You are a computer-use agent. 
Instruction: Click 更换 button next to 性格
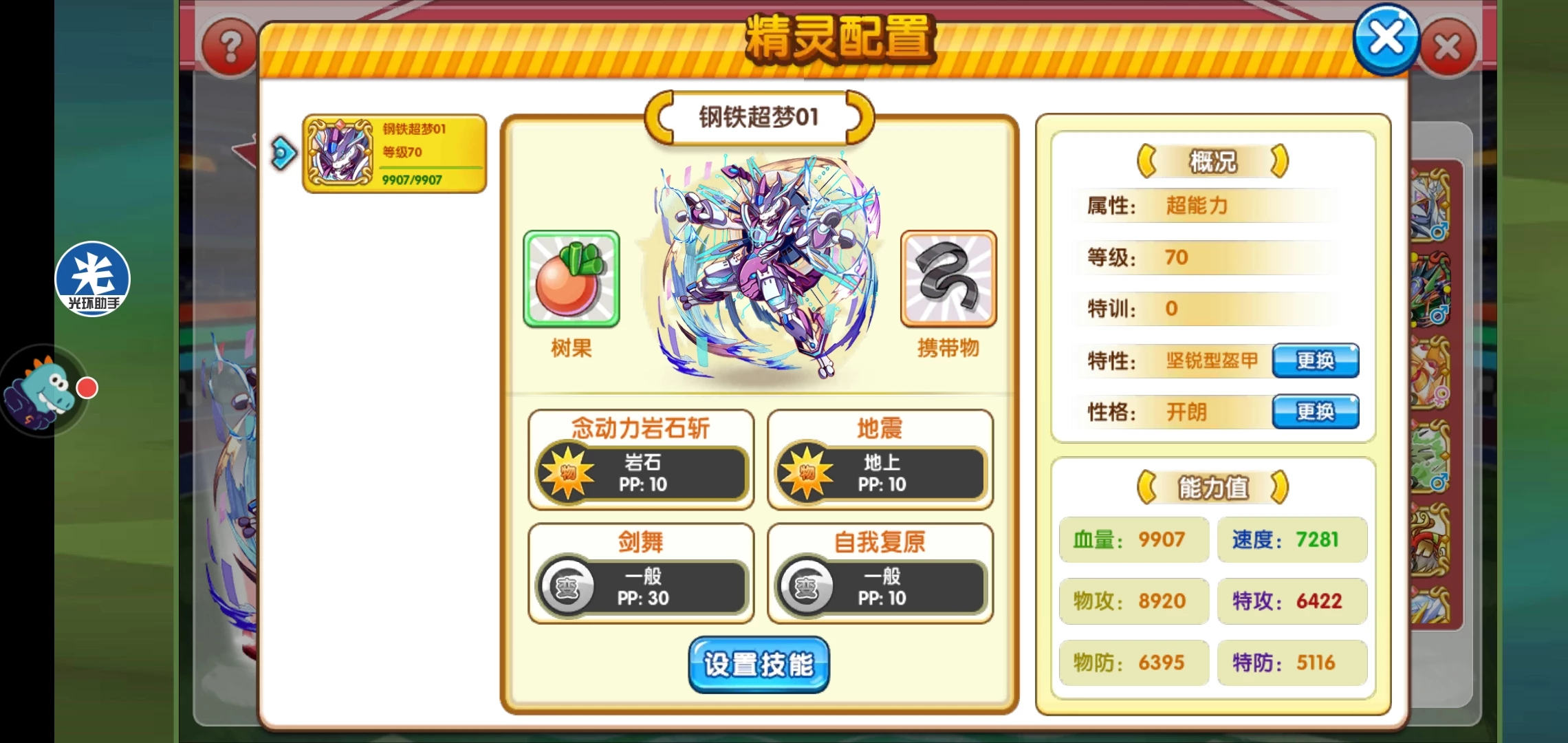tap(1315, 411)
